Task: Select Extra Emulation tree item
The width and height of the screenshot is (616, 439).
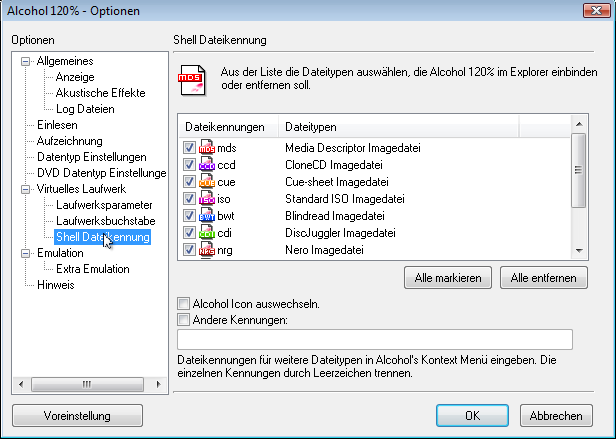Action: (x=93, y=269)
